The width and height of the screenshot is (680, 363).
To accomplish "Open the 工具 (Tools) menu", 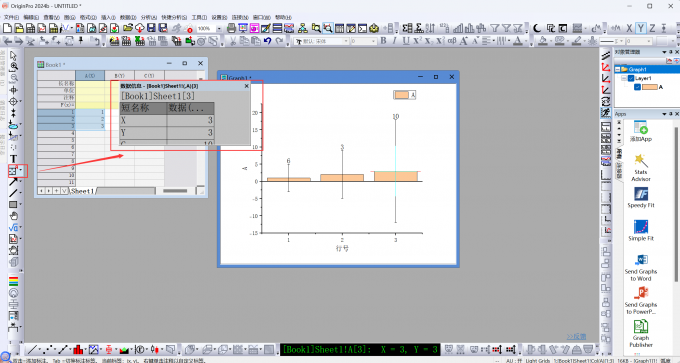I will coord(199,17).
